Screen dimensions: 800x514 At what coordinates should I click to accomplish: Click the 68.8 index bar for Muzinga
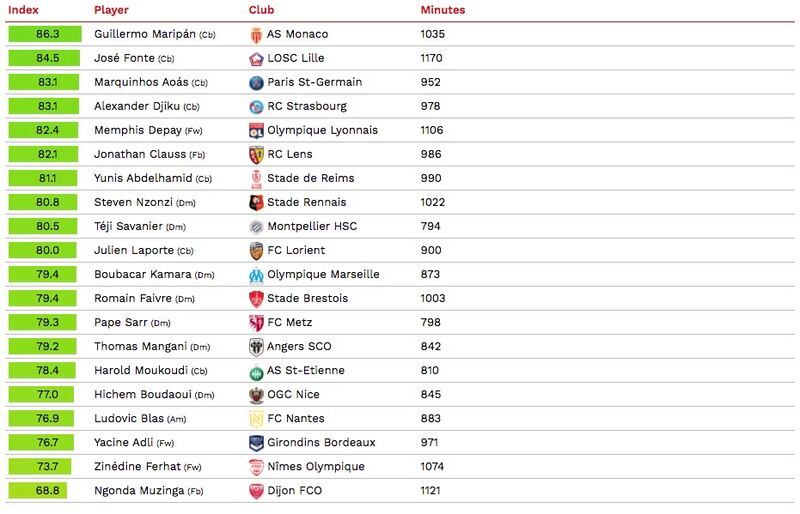coord(38,491)
